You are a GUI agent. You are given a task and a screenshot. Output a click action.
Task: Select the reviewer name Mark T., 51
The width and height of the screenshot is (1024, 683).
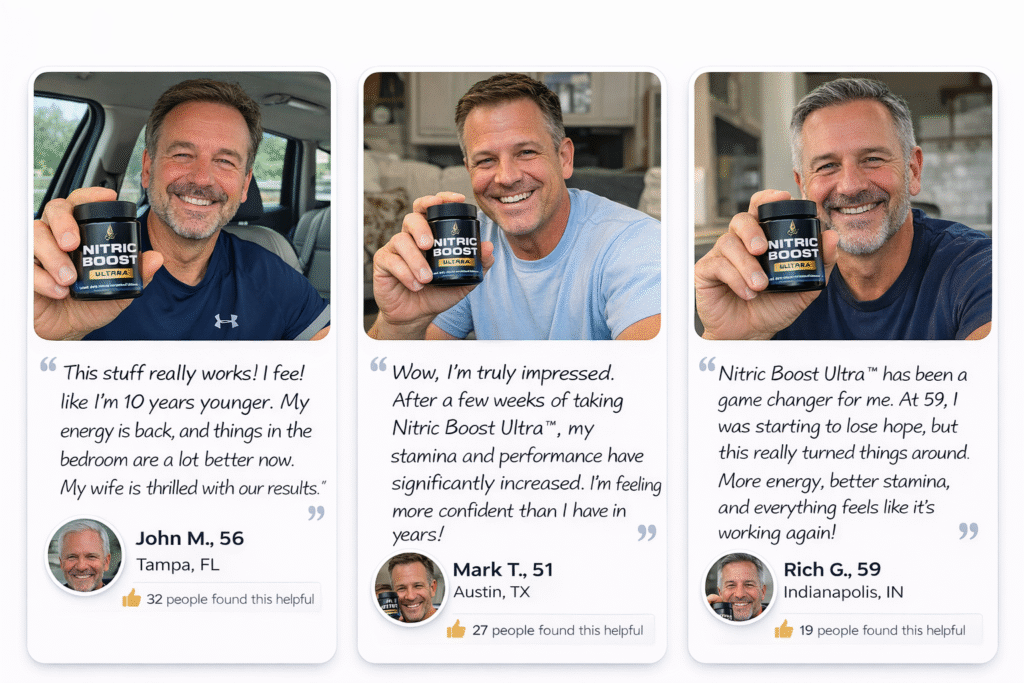(503, 569)
